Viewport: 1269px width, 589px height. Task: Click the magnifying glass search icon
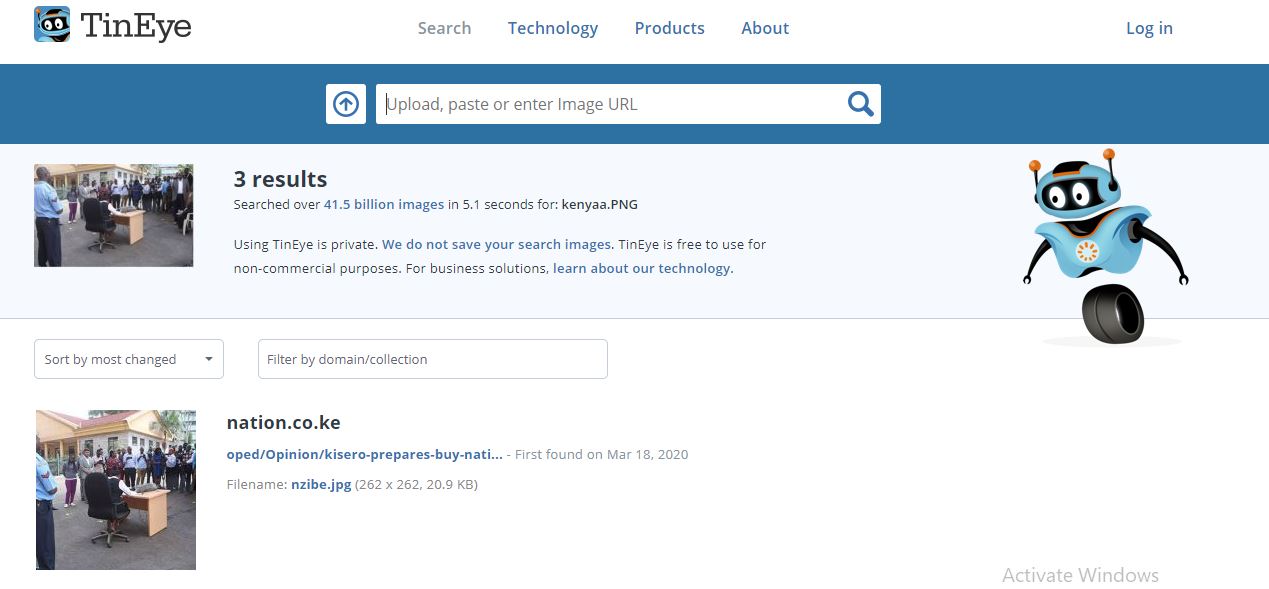[x=860, y=104]
